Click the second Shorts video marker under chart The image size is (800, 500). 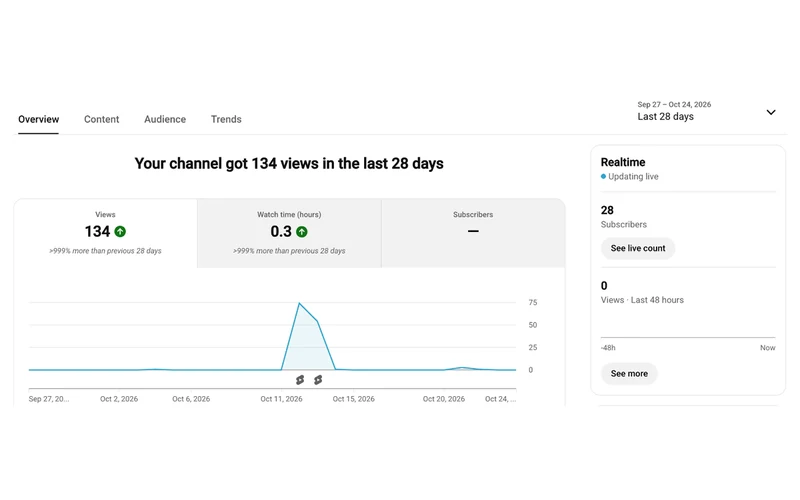(x=318, y=380)
